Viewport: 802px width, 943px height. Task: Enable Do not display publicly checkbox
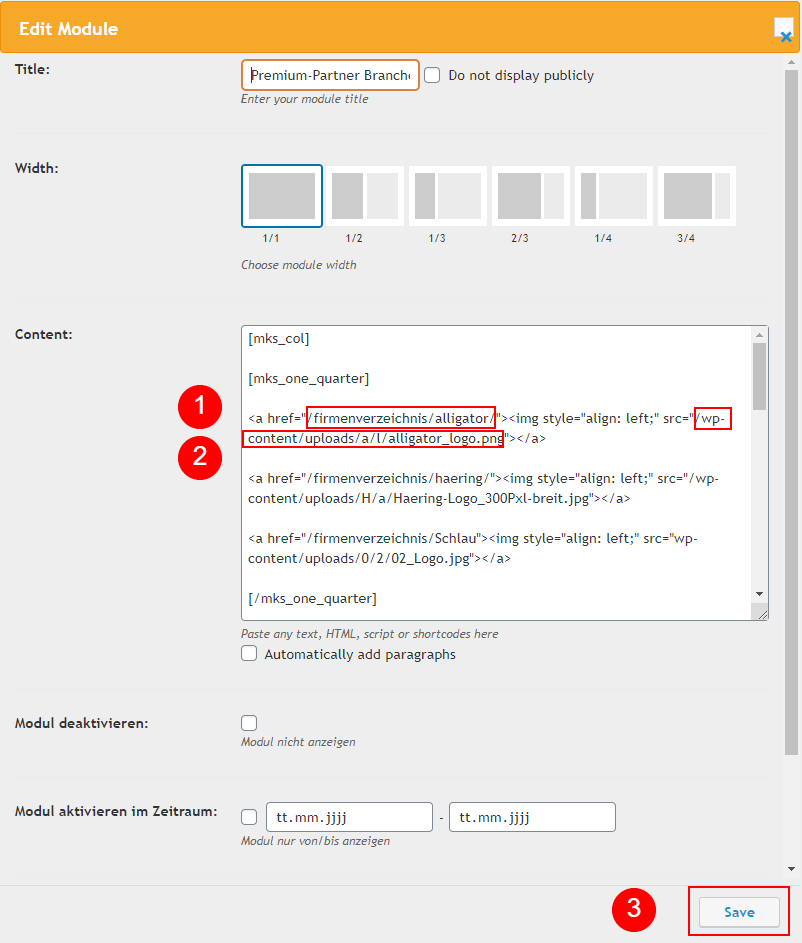[432, 75]
